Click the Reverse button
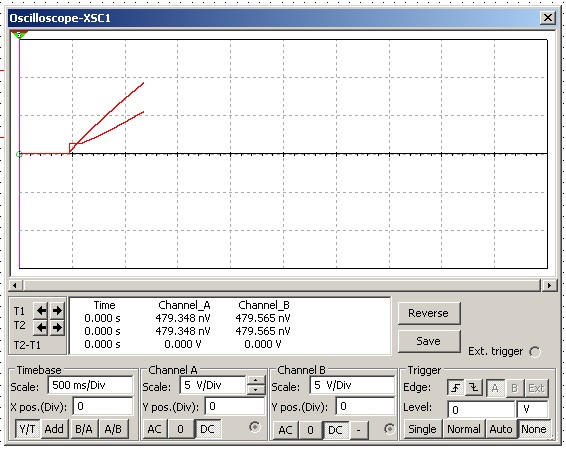Screen dimensions: 566x450 click(429, 313)
